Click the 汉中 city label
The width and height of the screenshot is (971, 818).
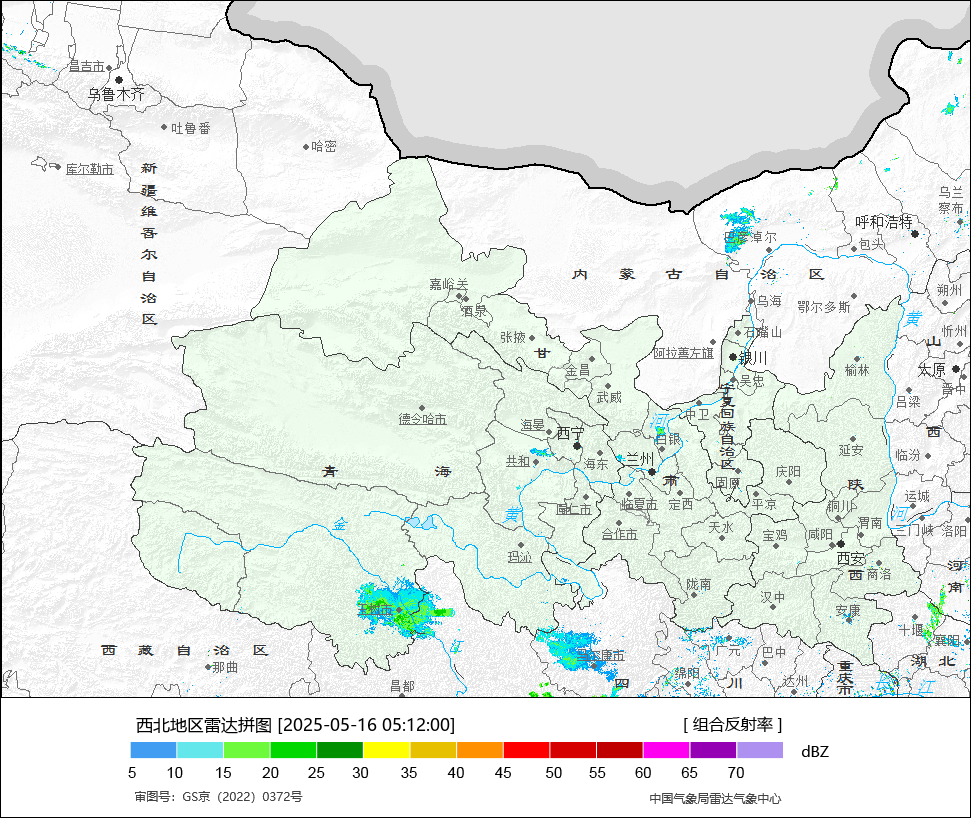tap(773, 597)
